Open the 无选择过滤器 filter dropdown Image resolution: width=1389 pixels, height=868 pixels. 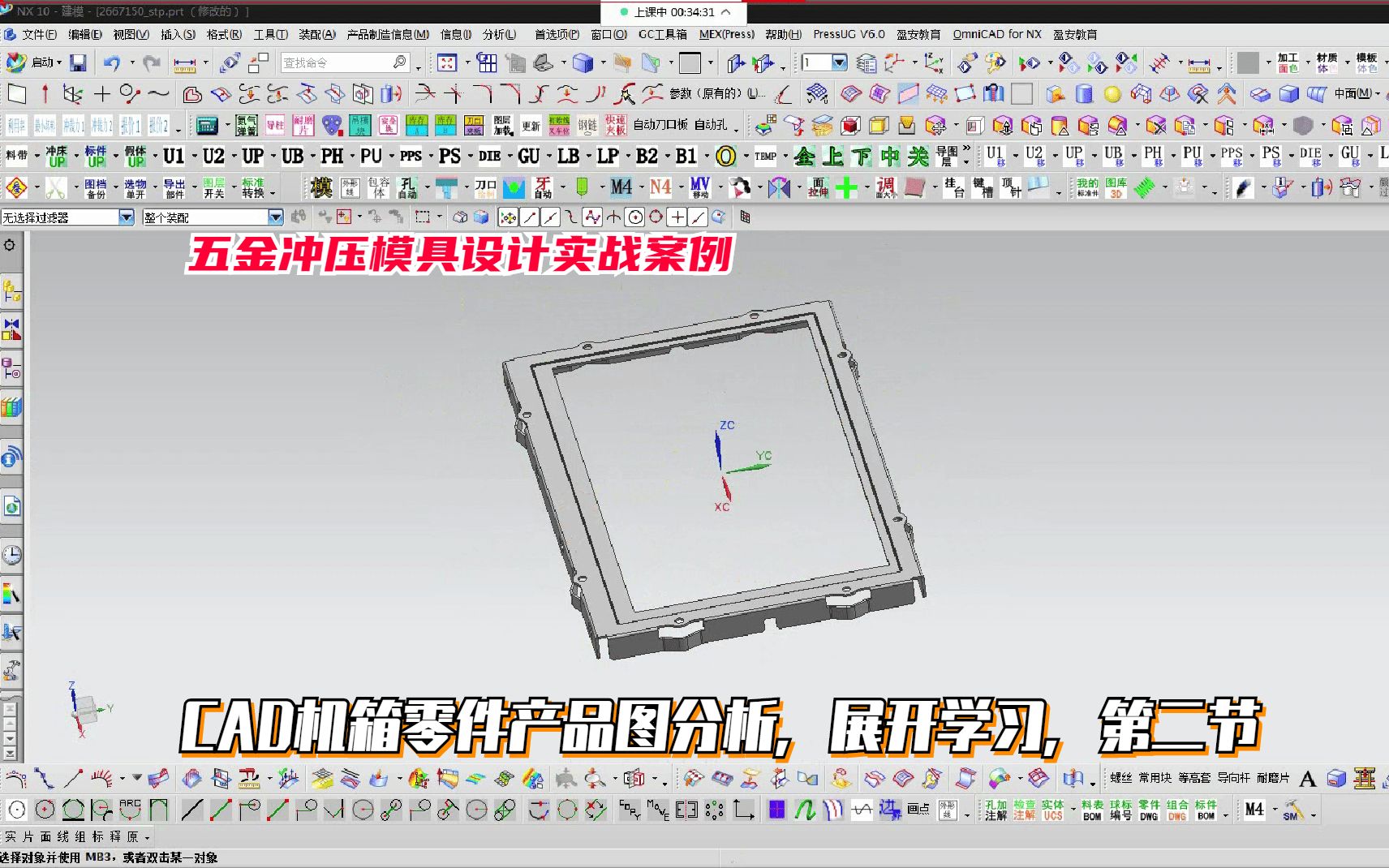pos(127,217)
